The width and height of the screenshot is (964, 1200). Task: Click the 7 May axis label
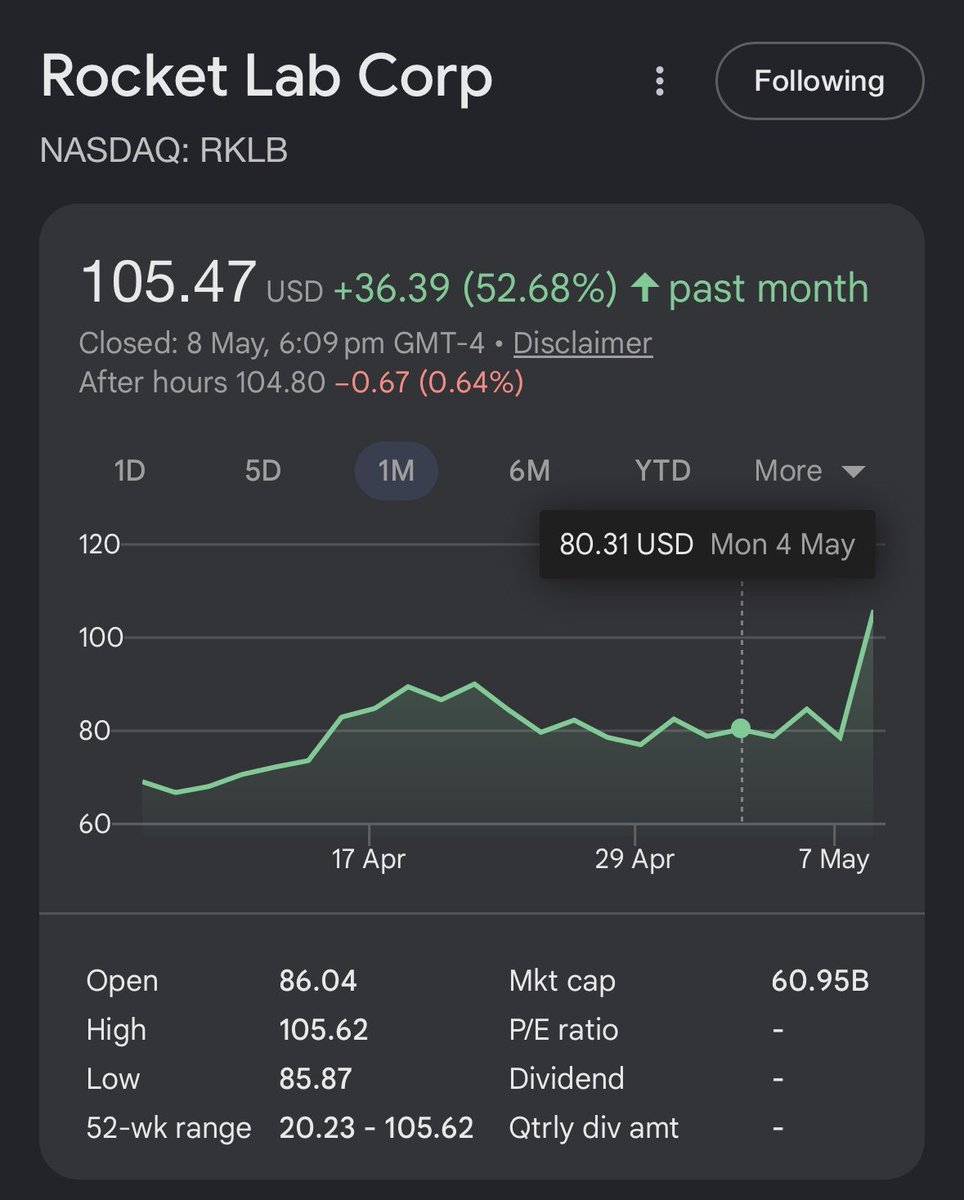coord(834,859)
